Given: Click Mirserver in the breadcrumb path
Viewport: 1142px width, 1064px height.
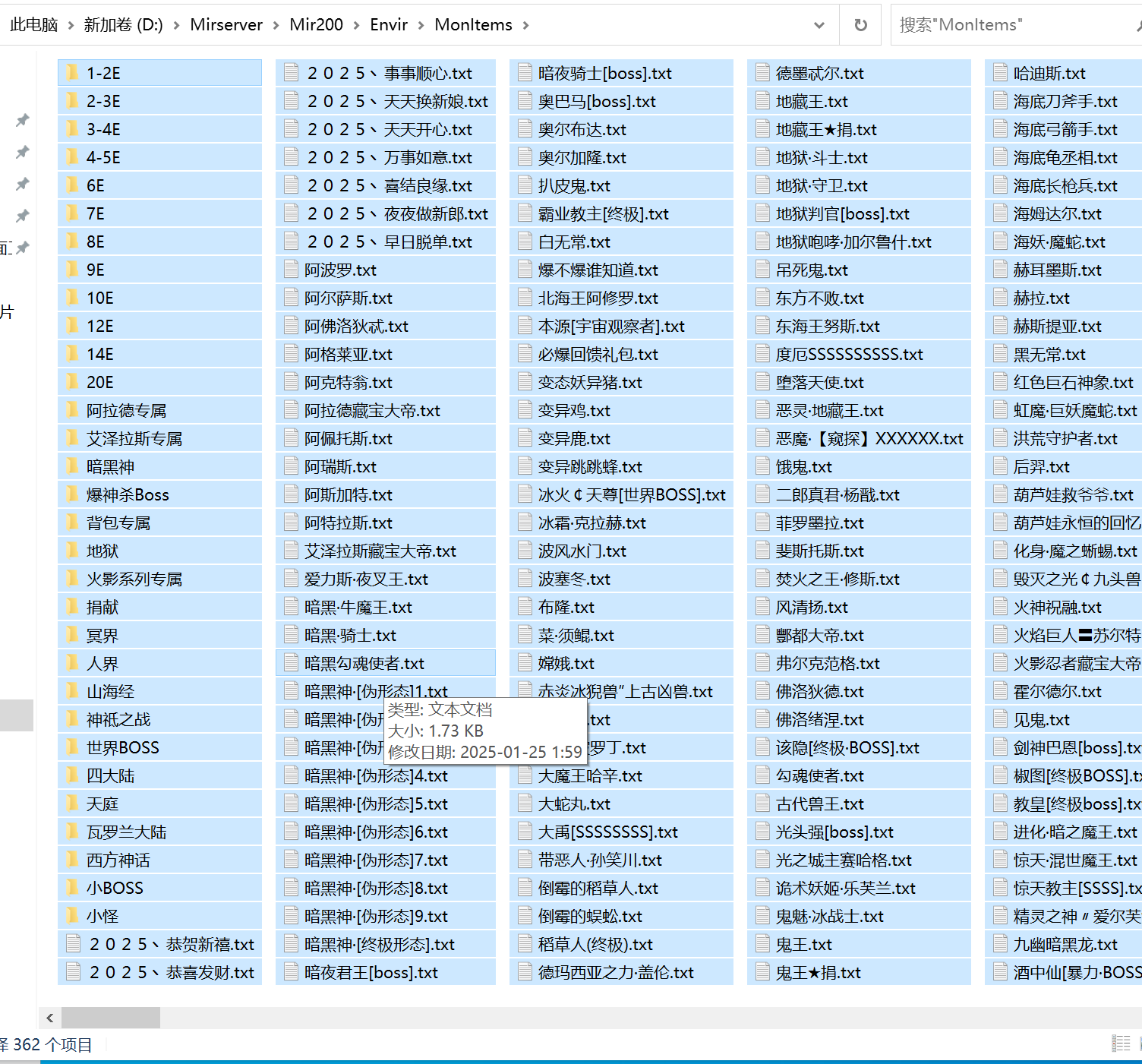Looking at the screenshot, I should pyautogui.click(x=226, y=25).
